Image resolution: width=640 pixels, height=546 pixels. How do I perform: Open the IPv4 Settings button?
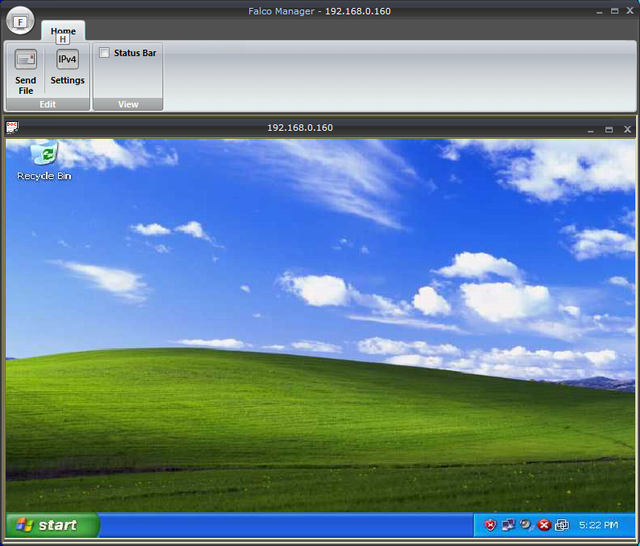pyautogui.click(x=67, y=67)
